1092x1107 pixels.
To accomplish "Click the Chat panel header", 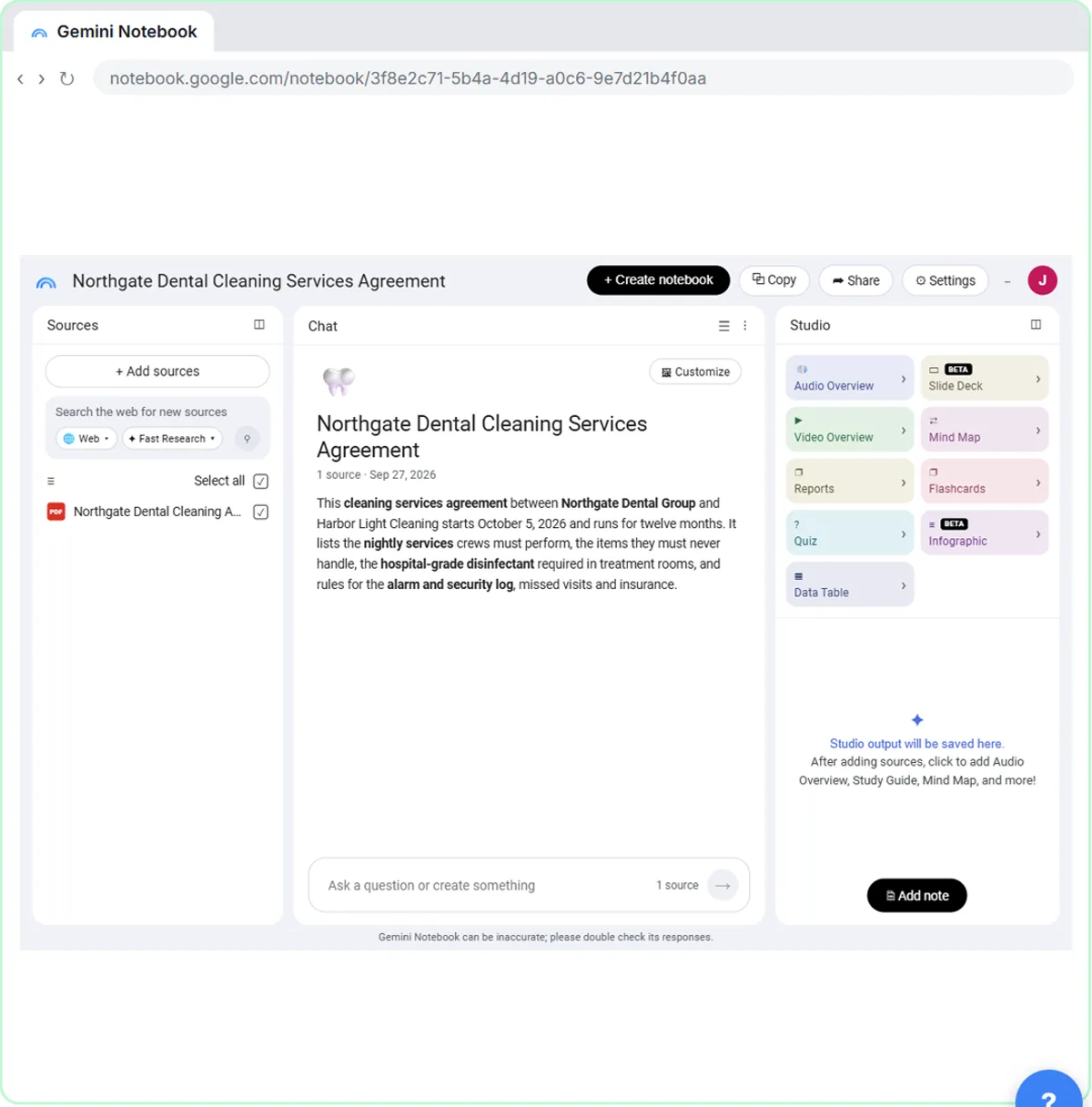I will point(322,326).
